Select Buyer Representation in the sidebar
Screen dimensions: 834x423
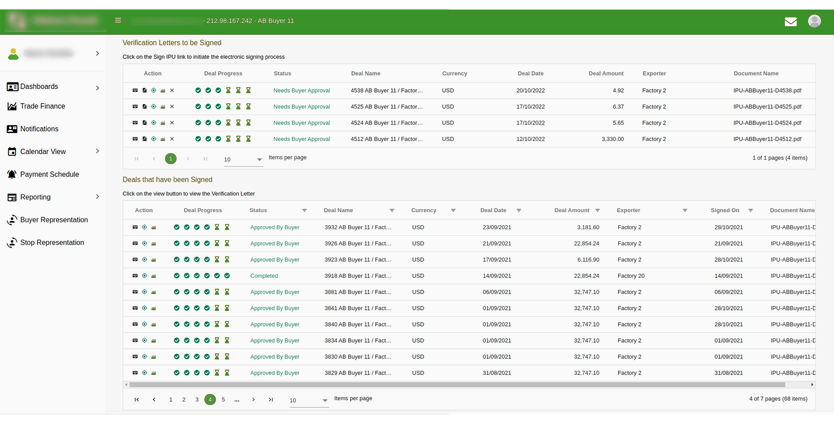pyautogui.click(x=53, y=220)
